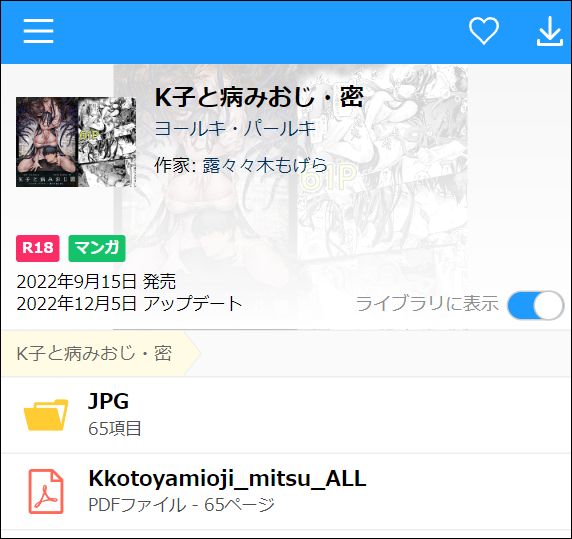The image size is (572, 539).
Task: Open author link 露々々木もげら
Action: [265, 165]
